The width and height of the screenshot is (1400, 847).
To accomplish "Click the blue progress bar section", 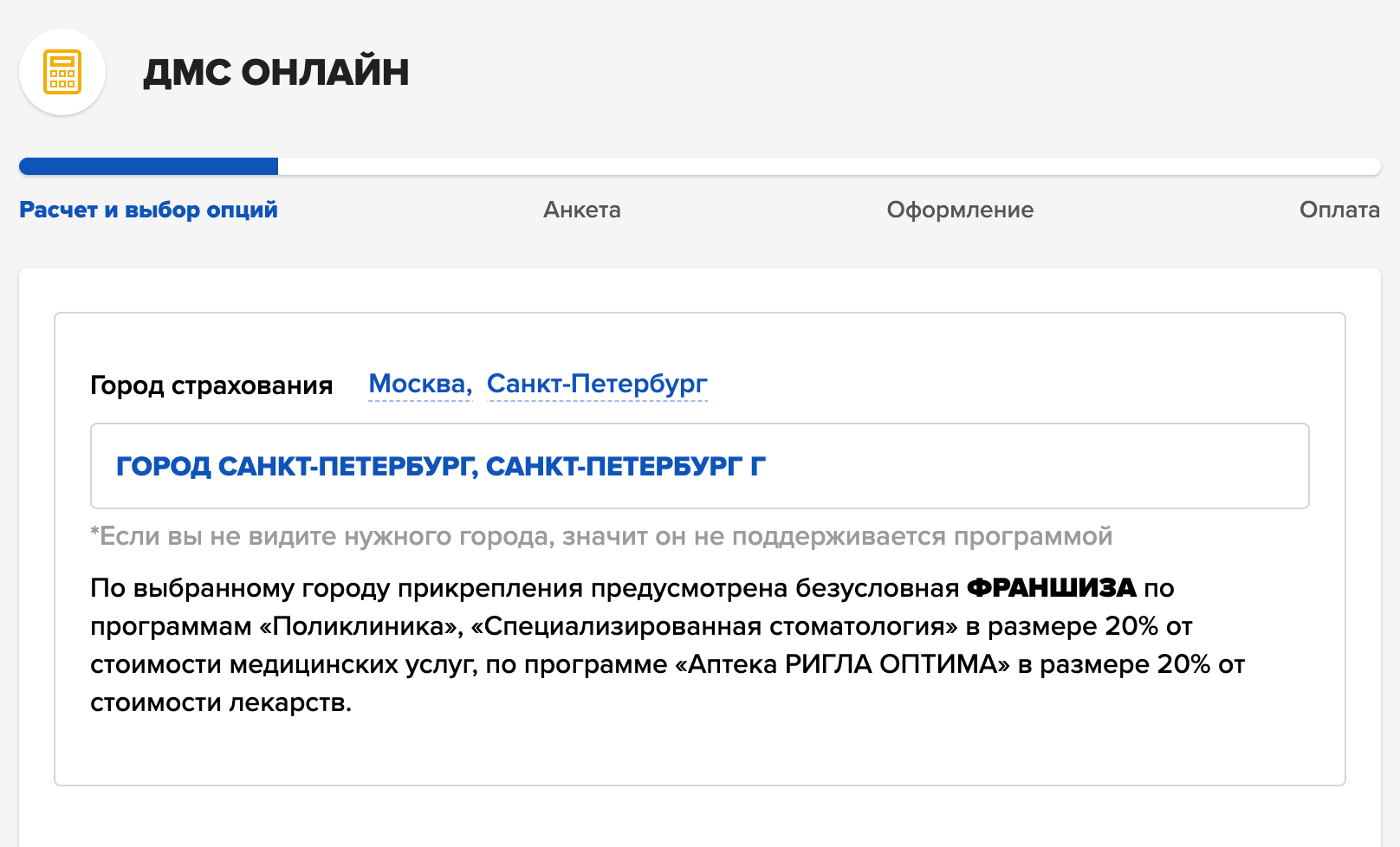I will click(x=148, y=166).
